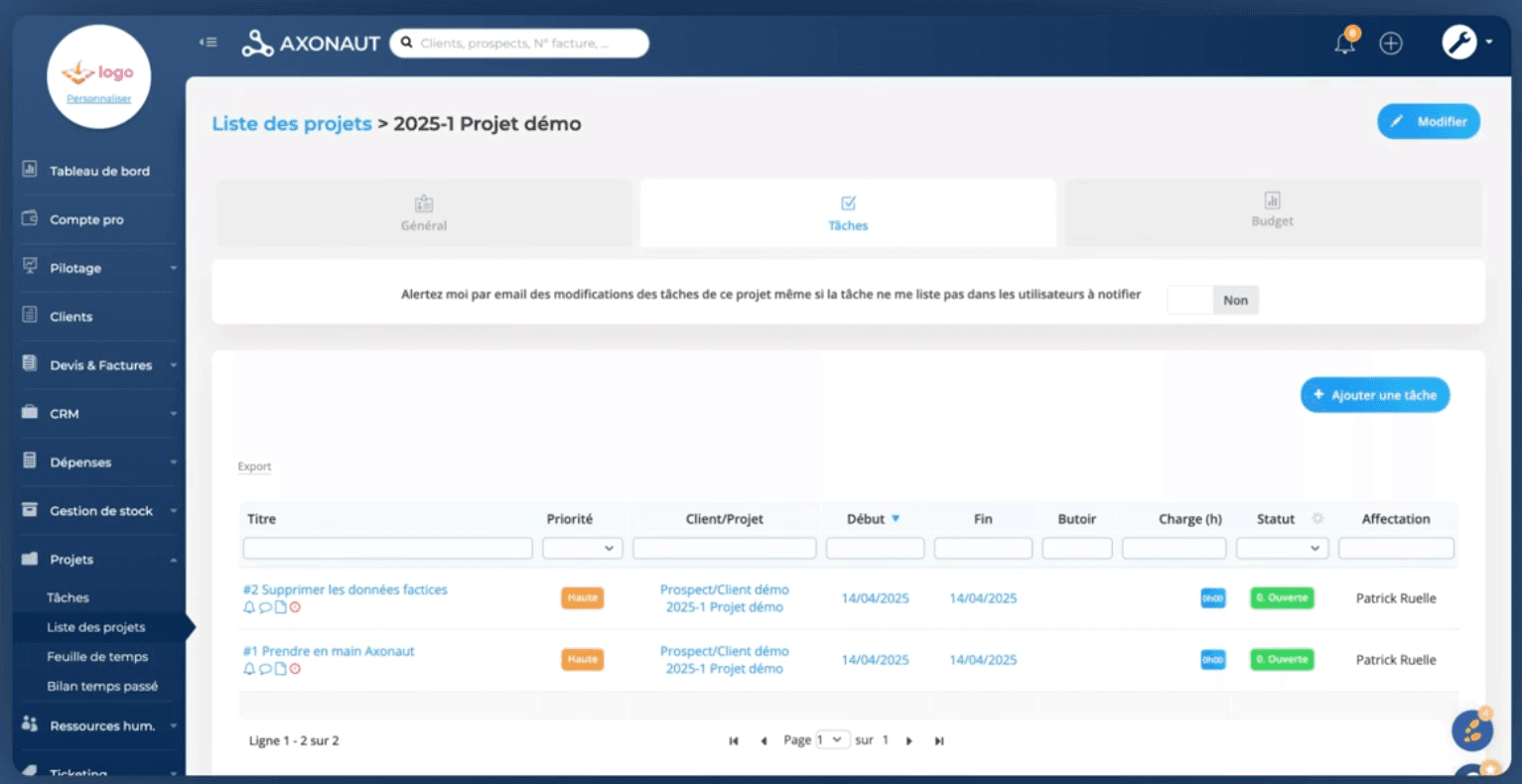Click the comment bubble icon under task #1
1522x784 pixels.
(265, 669)
